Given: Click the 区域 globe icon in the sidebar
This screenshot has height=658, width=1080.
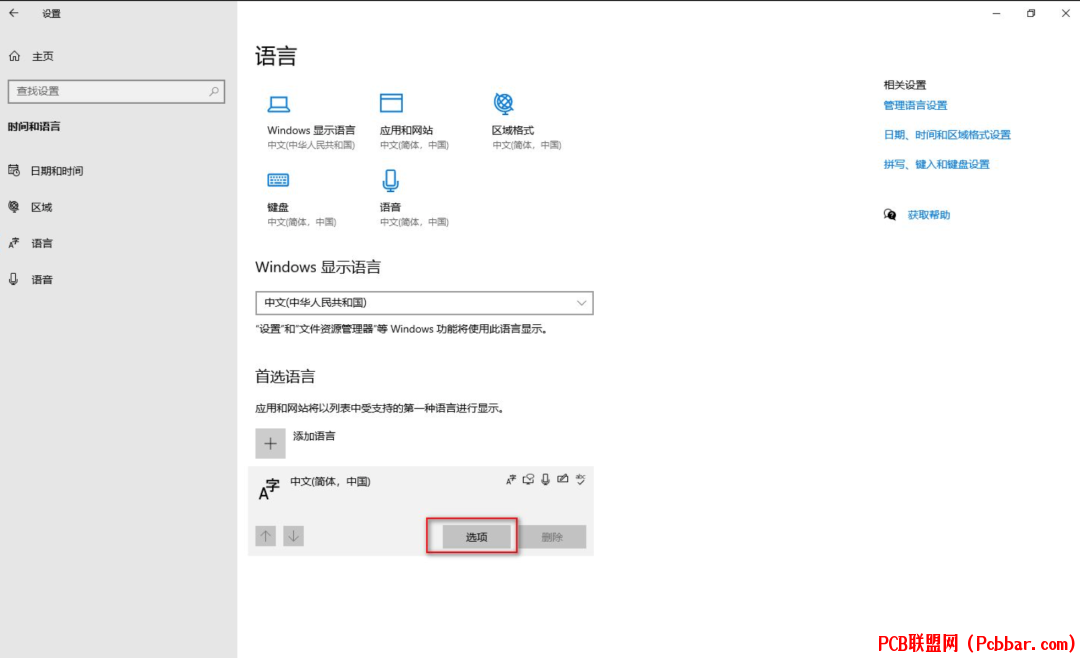Looking at the screenshot, I should click(x=14, y=207).
